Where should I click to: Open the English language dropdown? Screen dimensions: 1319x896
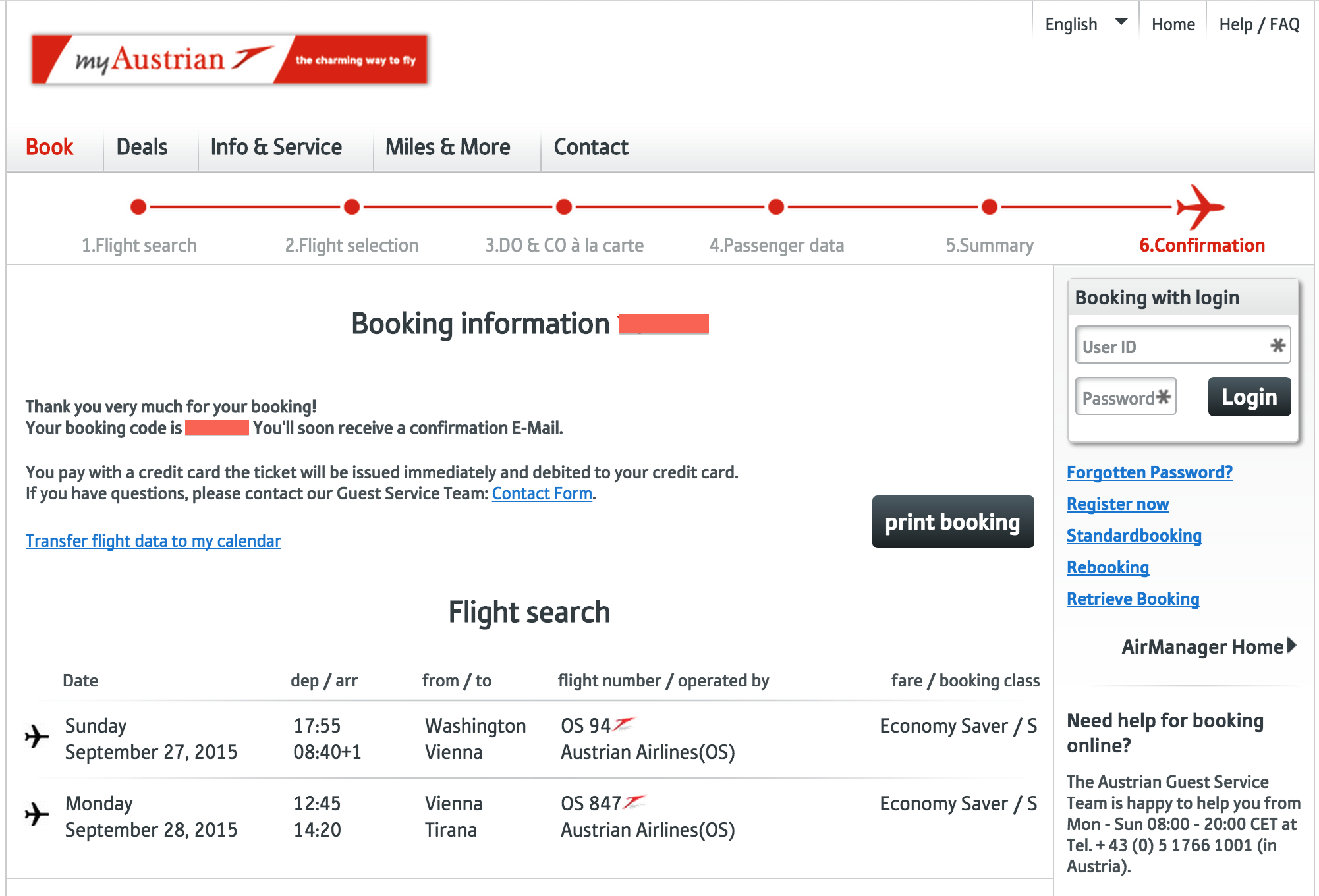click(1085, 24)
